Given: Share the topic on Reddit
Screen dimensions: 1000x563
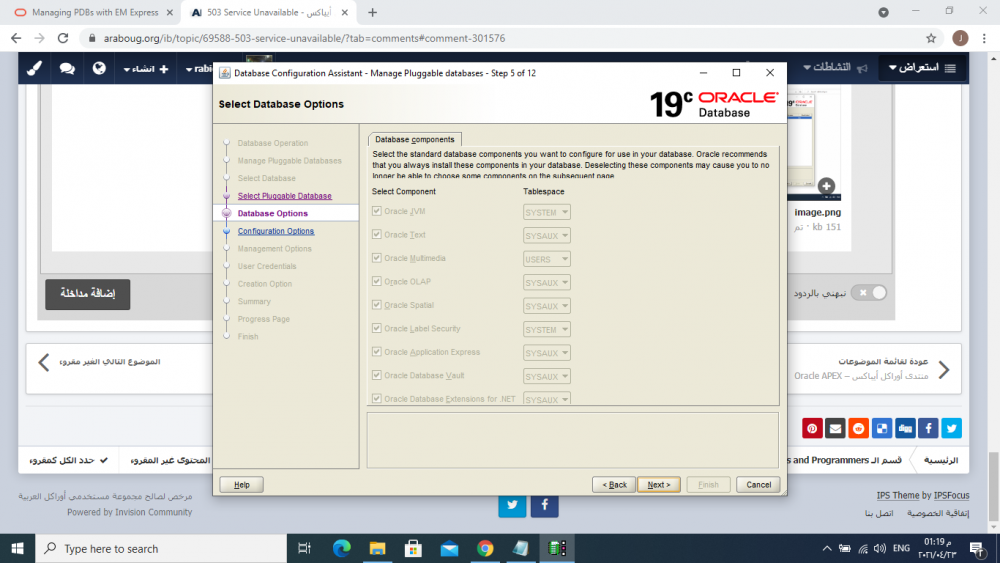Looking at the screenshot, I should [859, 428].
